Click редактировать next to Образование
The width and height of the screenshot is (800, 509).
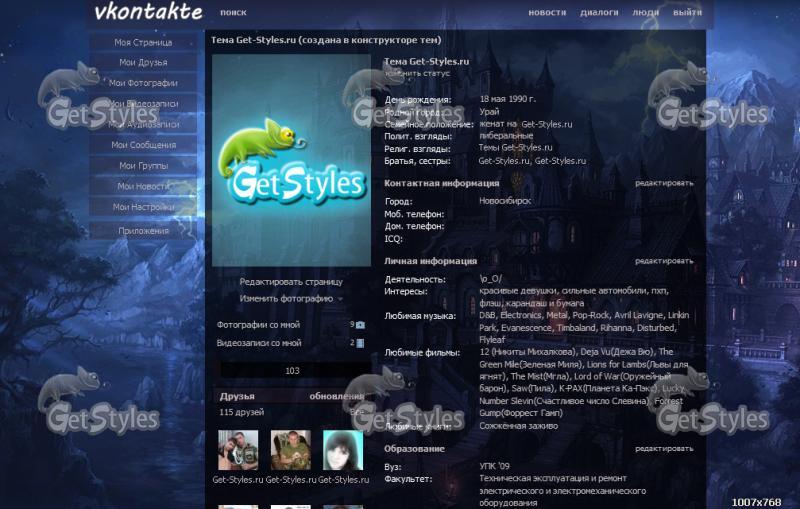663,449
